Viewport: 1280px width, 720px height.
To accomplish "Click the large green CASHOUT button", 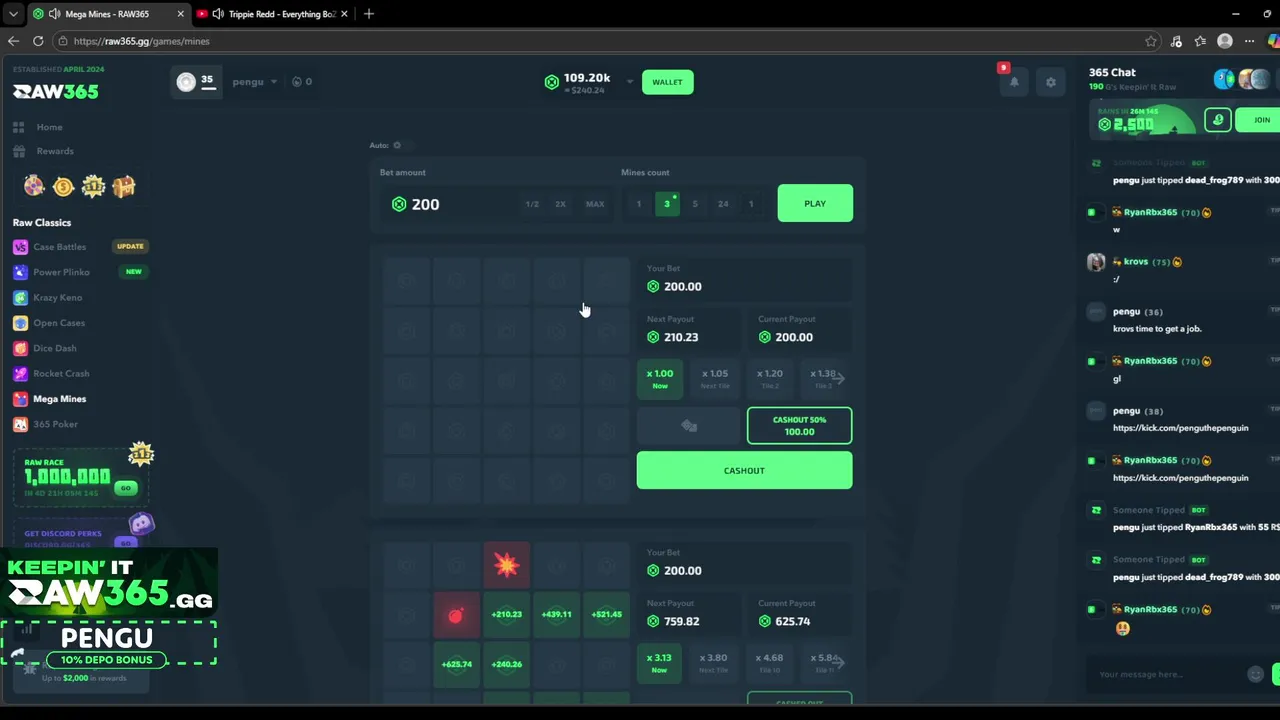I will coord(744,471).
